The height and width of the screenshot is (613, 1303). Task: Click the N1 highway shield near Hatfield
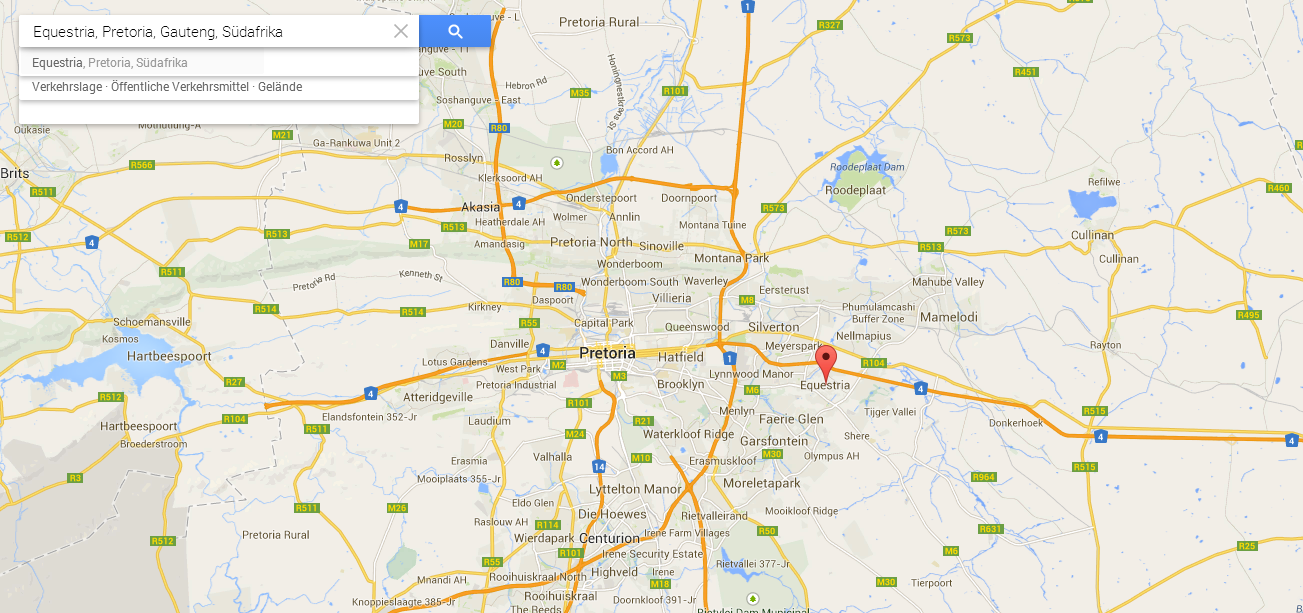point(729,358)
